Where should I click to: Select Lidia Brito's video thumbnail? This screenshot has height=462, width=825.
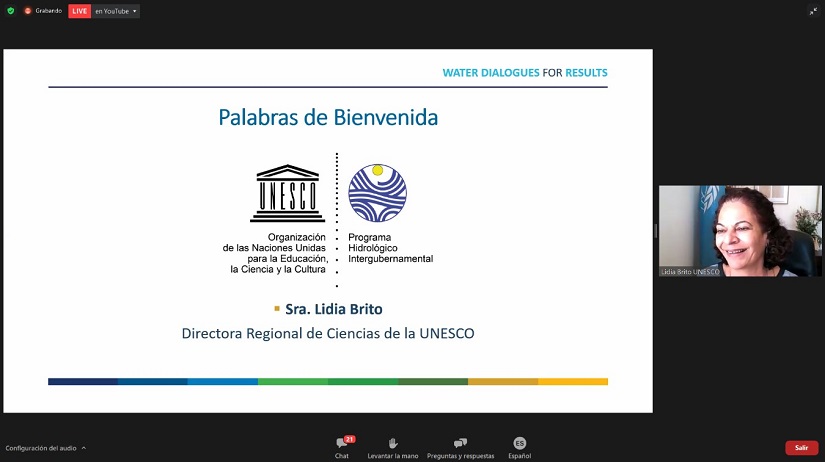click(x=740, y=230)
